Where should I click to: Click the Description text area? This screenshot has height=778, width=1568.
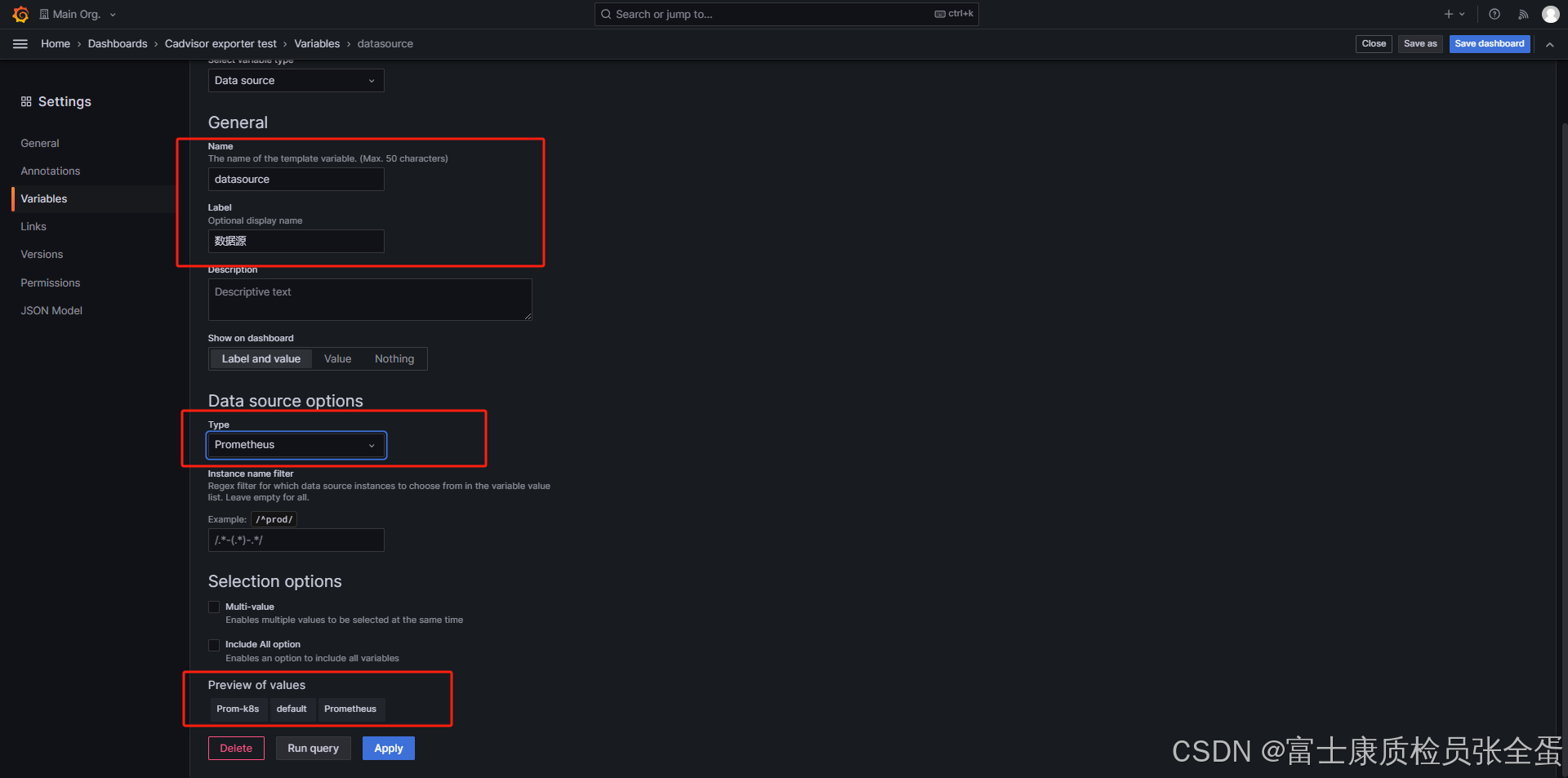(370, 300)
